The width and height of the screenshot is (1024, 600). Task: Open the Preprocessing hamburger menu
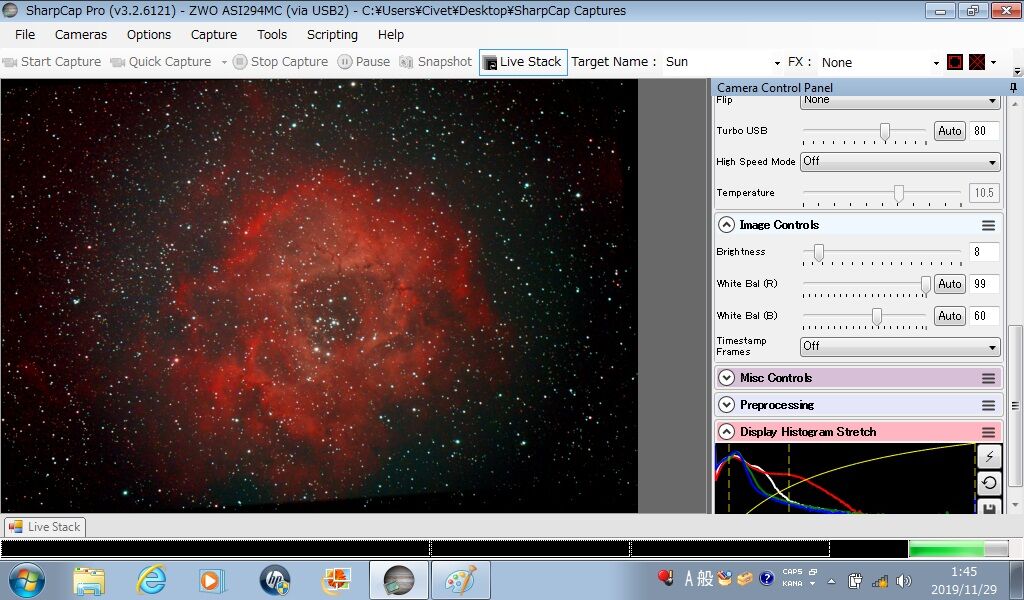pyautogui.click(x=988, y=405)
